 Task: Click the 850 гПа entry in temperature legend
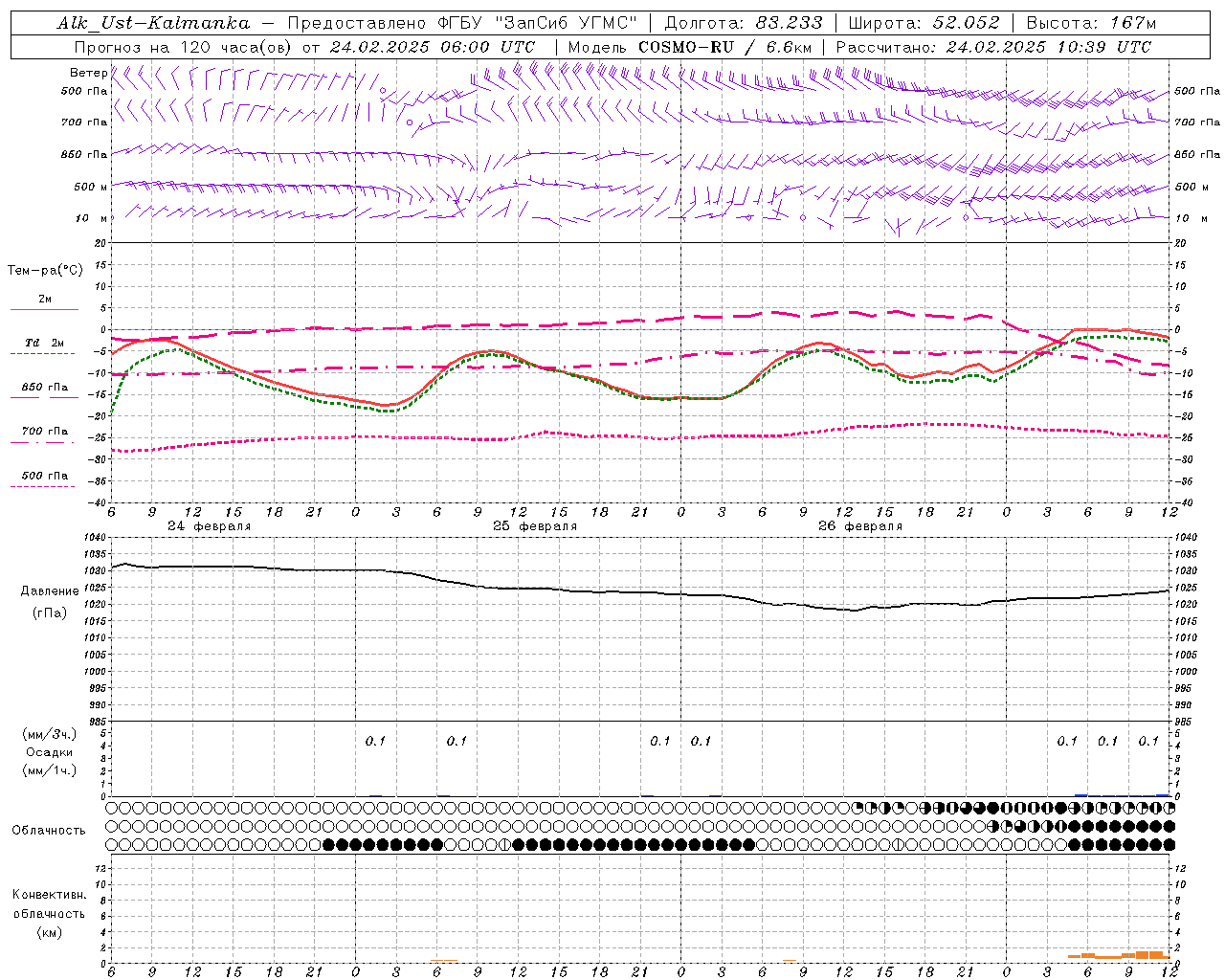(45, 388)
